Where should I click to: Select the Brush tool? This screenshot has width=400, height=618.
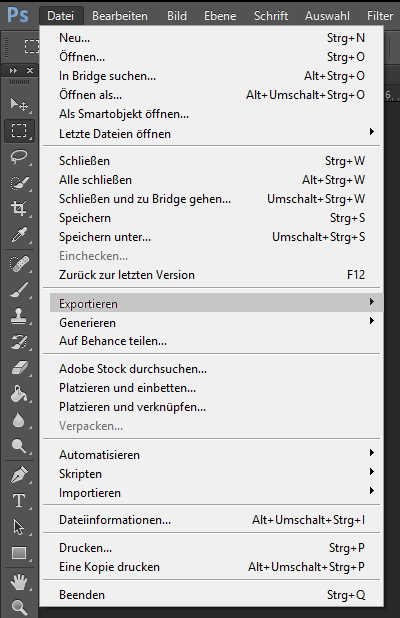pos(19,290)
